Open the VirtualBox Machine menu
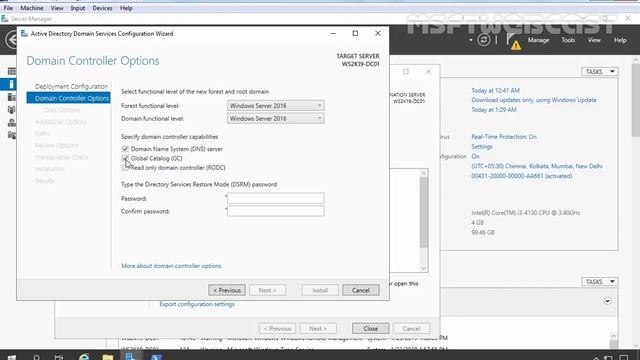 click(x=32, y=8)
